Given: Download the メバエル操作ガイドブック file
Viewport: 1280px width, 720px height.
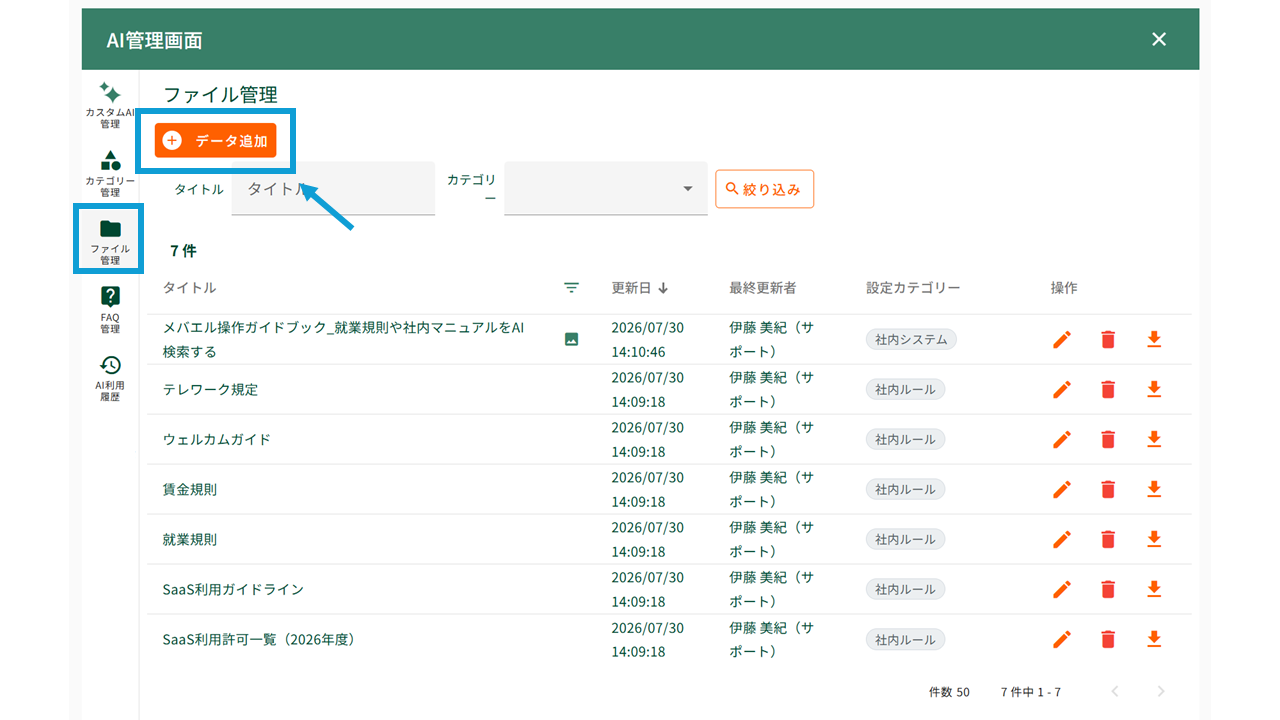Looking at the screenshot, I should click(1154, 339).
